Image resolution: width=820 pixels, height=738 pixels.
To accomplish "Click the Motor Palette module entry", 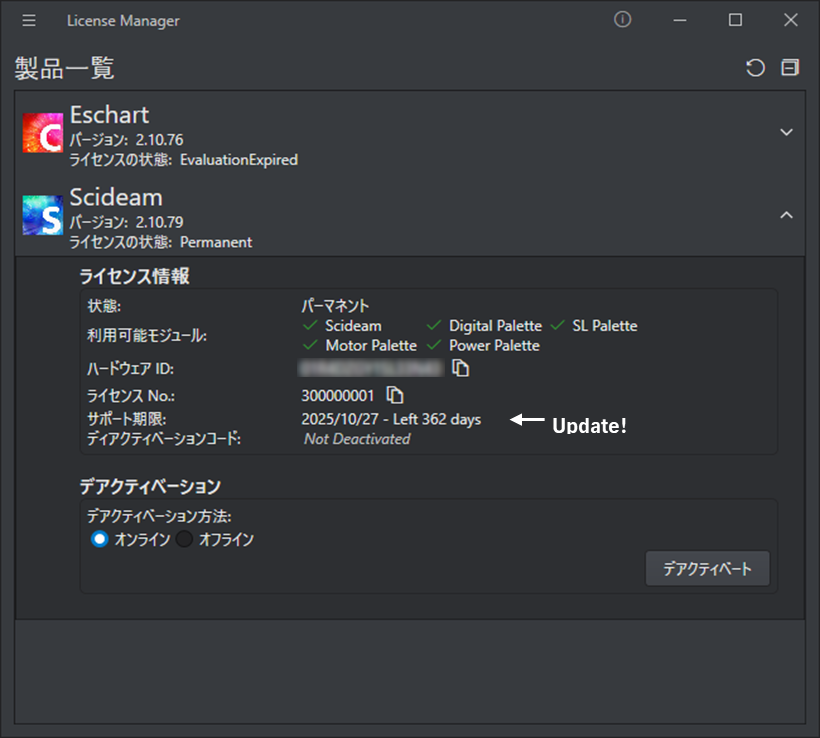I will tap(360, 346).
